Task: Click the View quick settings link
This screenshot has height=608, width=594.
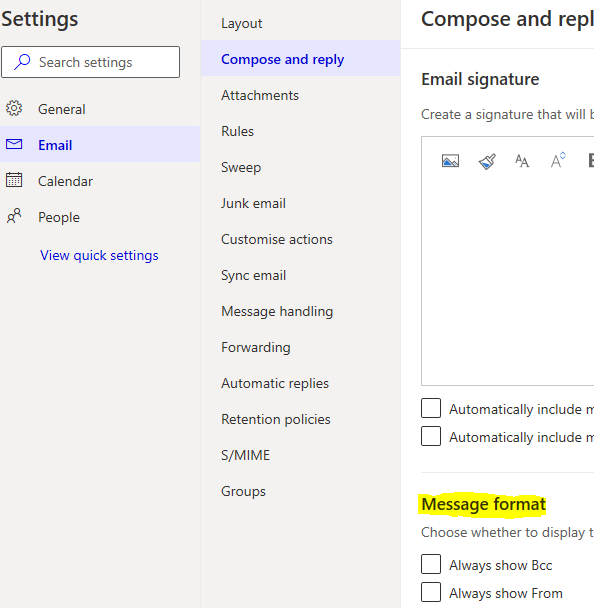Action: tap(99, 255)
